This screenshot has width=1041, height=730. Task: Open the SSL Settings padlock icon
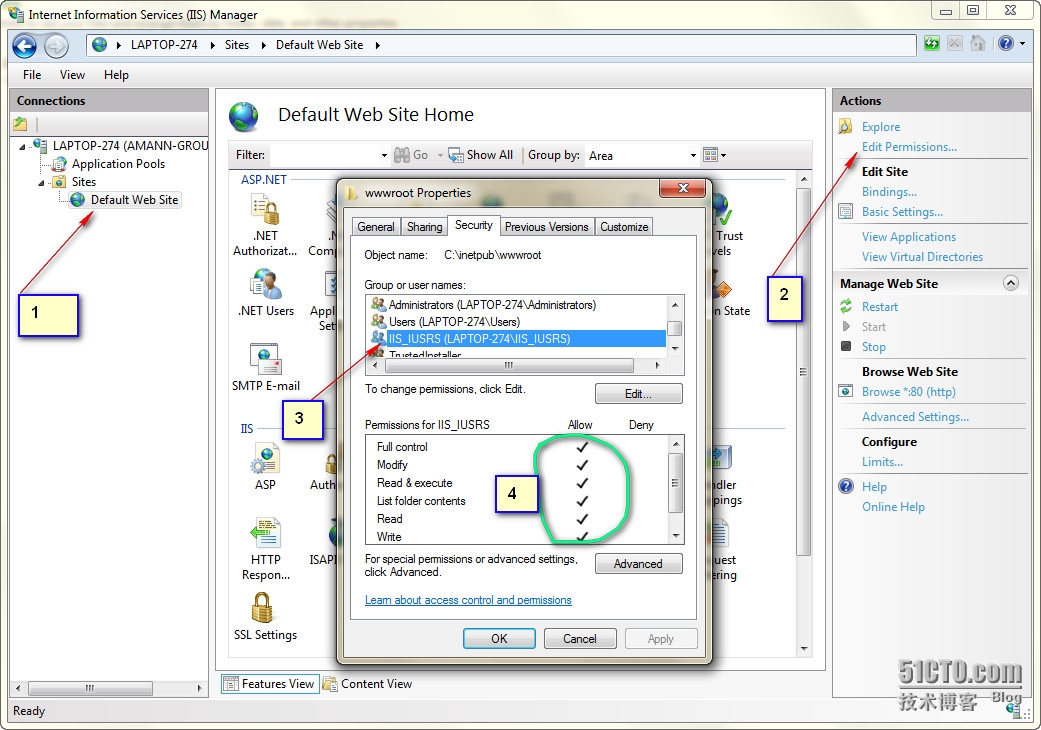pos(262,607)
